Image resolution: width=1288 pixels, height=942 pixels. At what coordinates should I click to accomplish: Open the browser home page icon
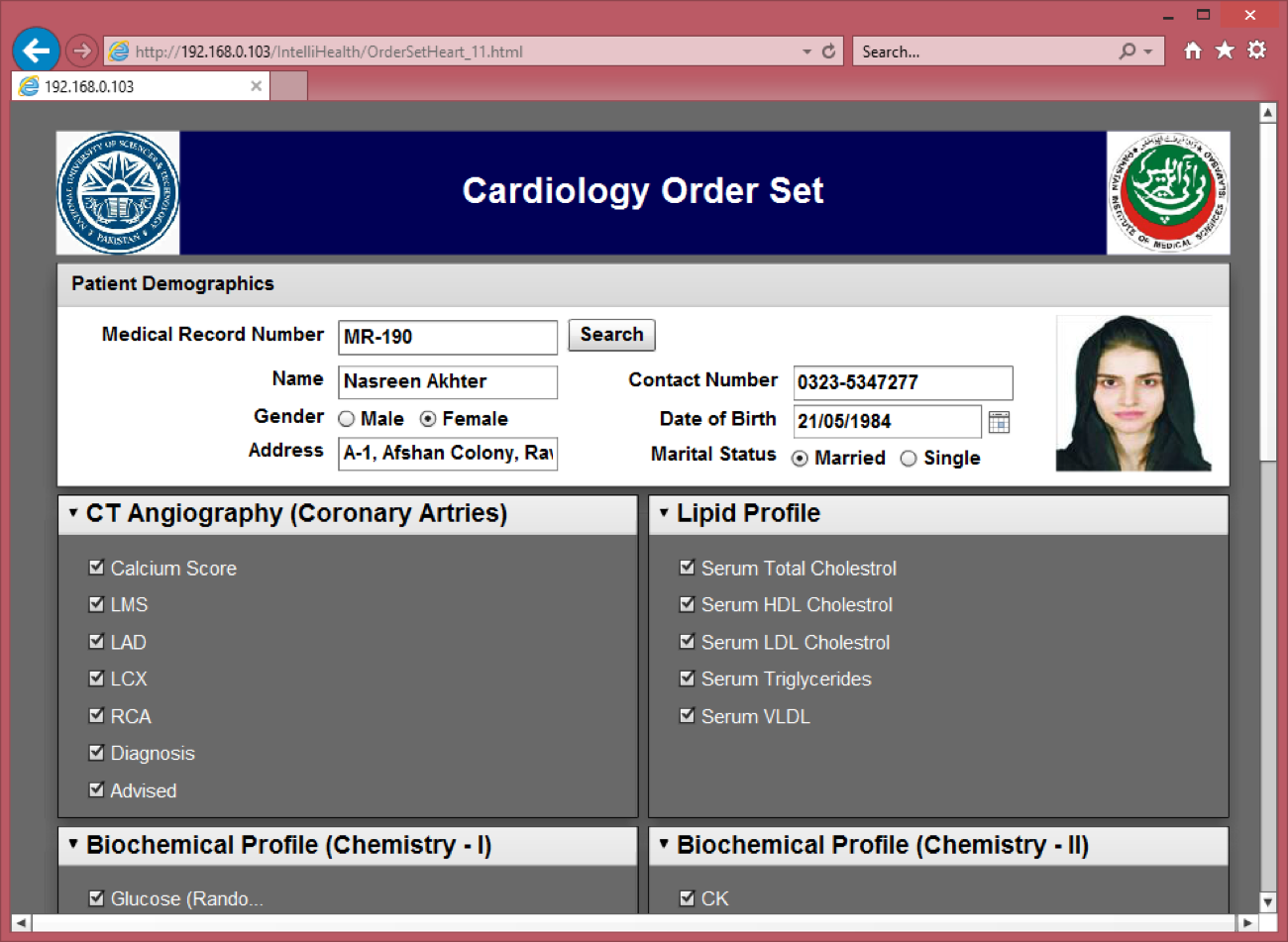tap(1193, 51)
